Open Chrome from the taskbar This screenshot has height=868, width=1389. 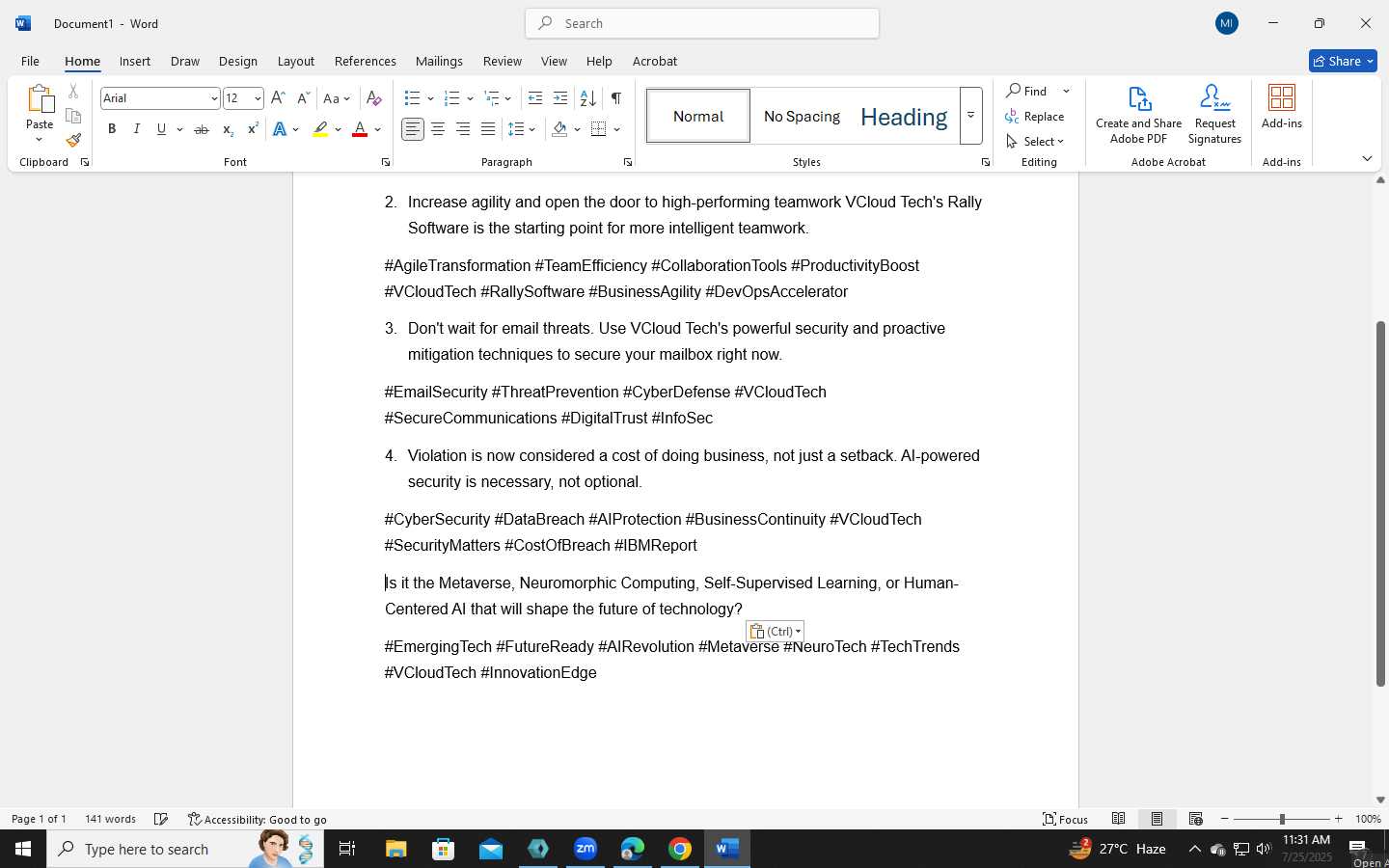tap(680, 849)
